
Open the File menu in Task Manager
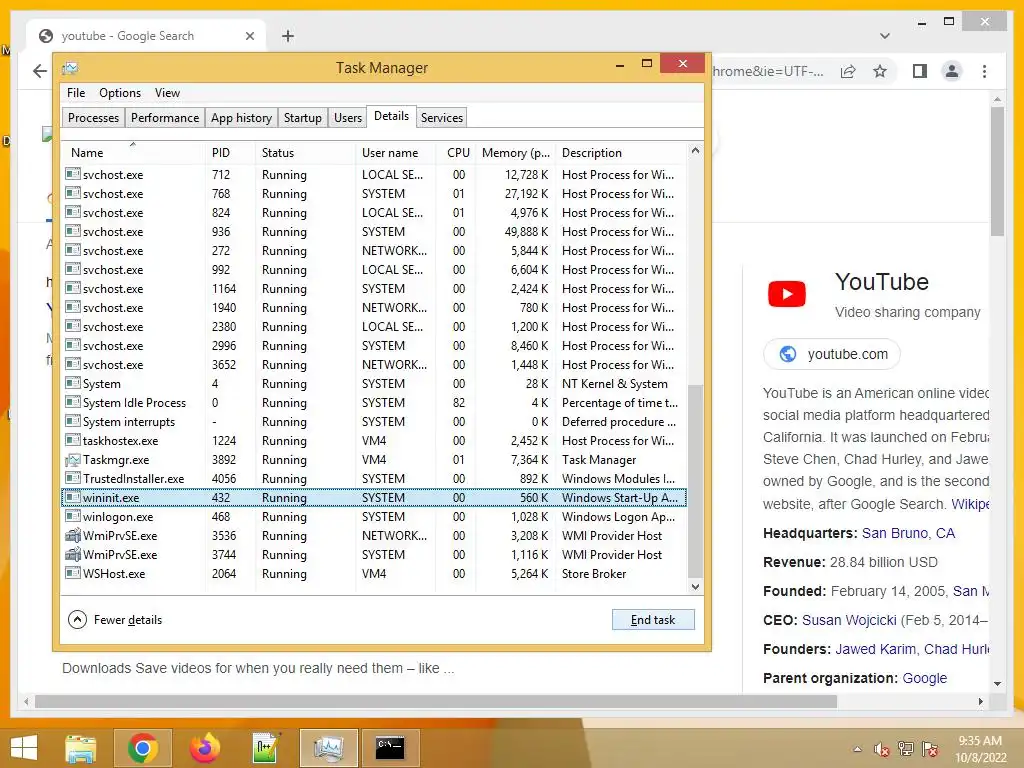[x=76, y=93]
